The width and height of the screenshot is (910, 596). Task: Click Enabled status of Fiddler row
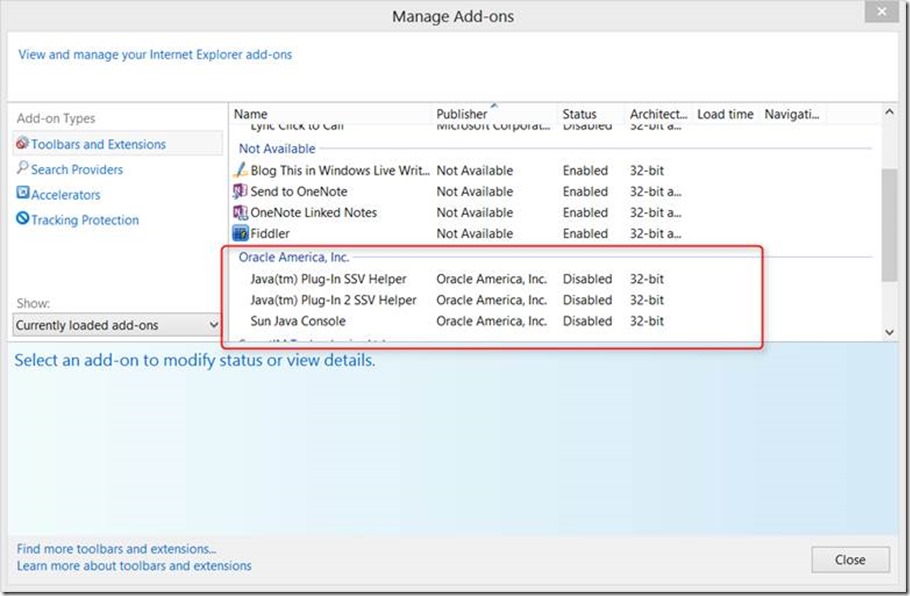click(x=585, y=233)
